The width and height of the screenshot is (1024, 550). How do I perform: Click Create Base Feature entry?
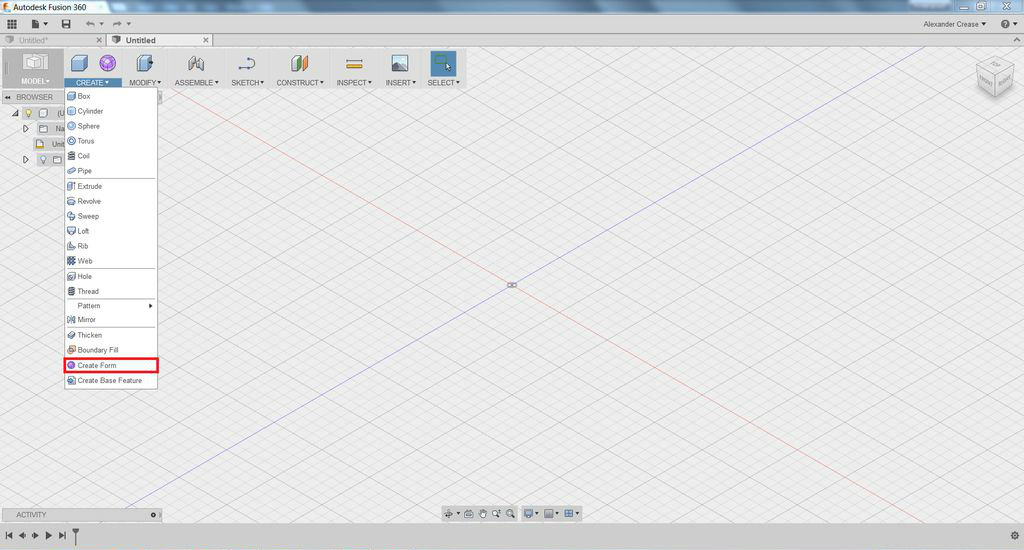pos(111,380)
